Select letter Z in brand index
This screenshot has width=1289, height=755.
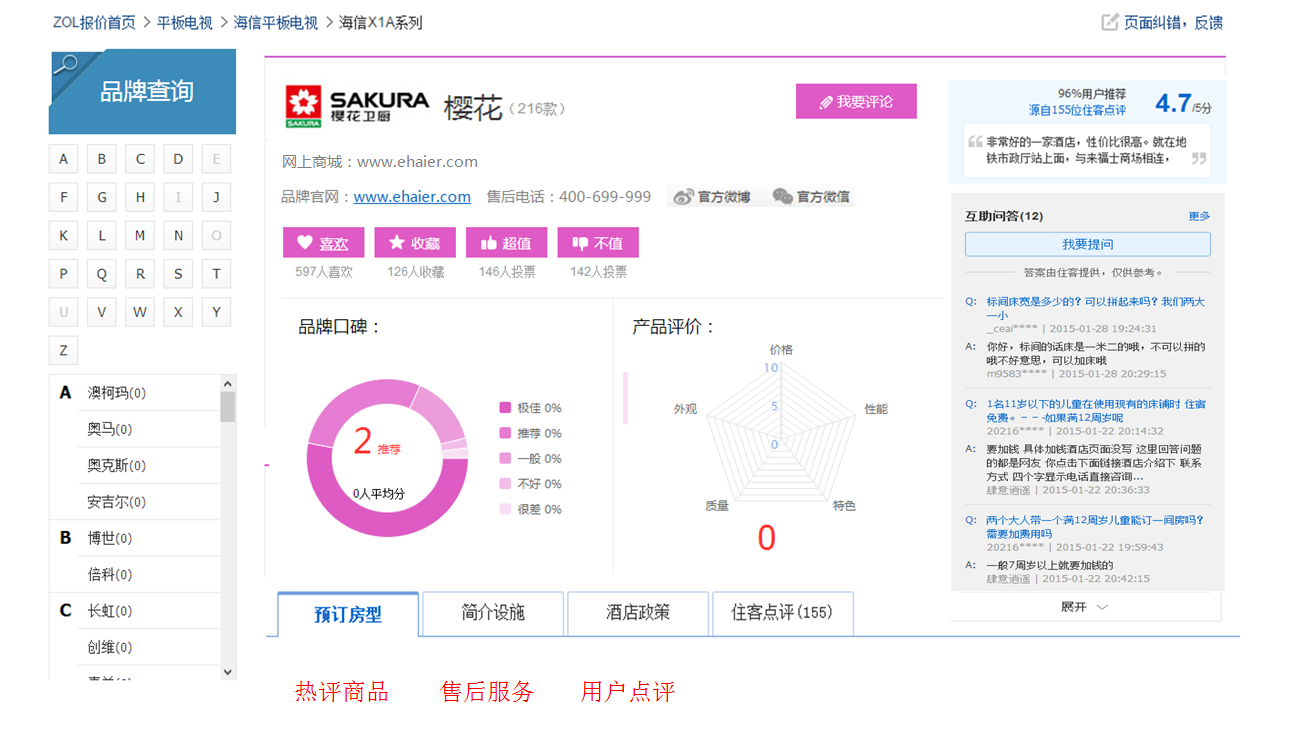64,350
